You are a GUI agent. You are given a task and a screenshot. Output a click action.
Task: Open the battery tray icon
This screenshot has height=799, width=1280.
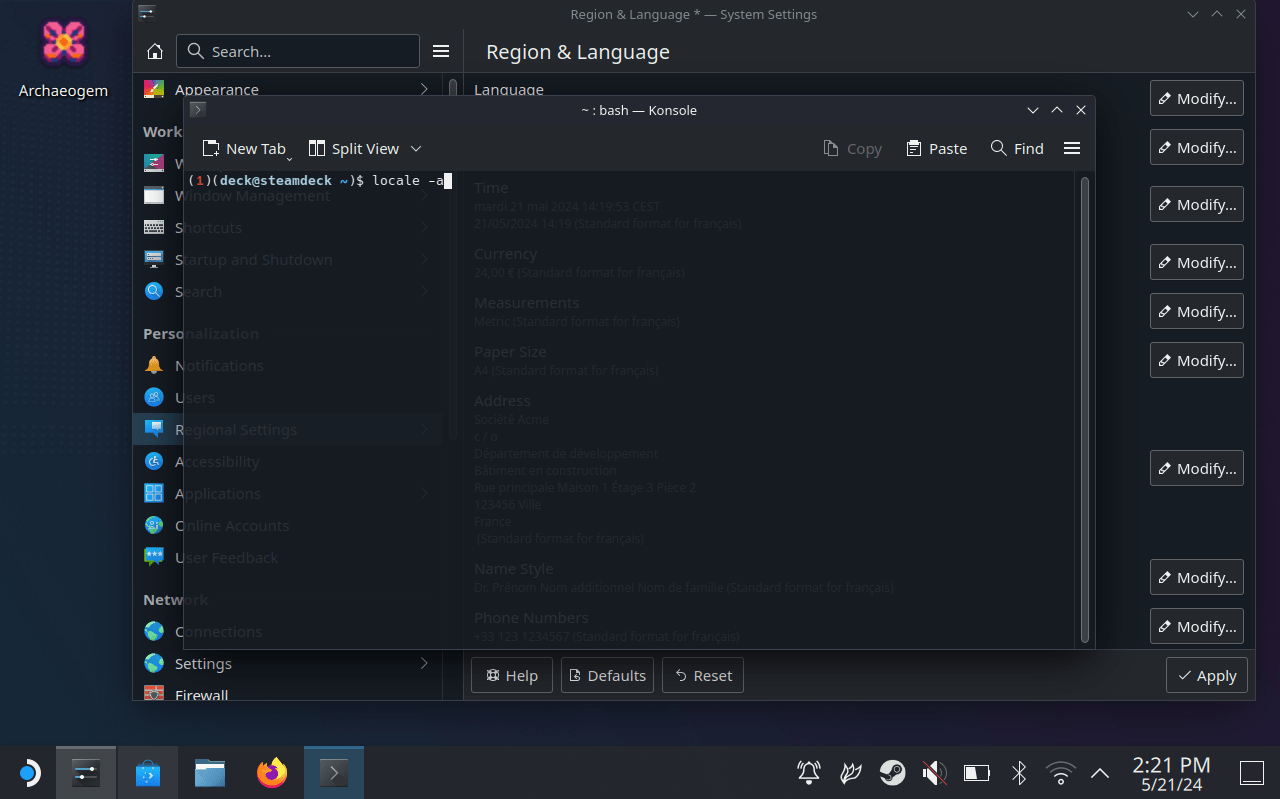point(976,772)
